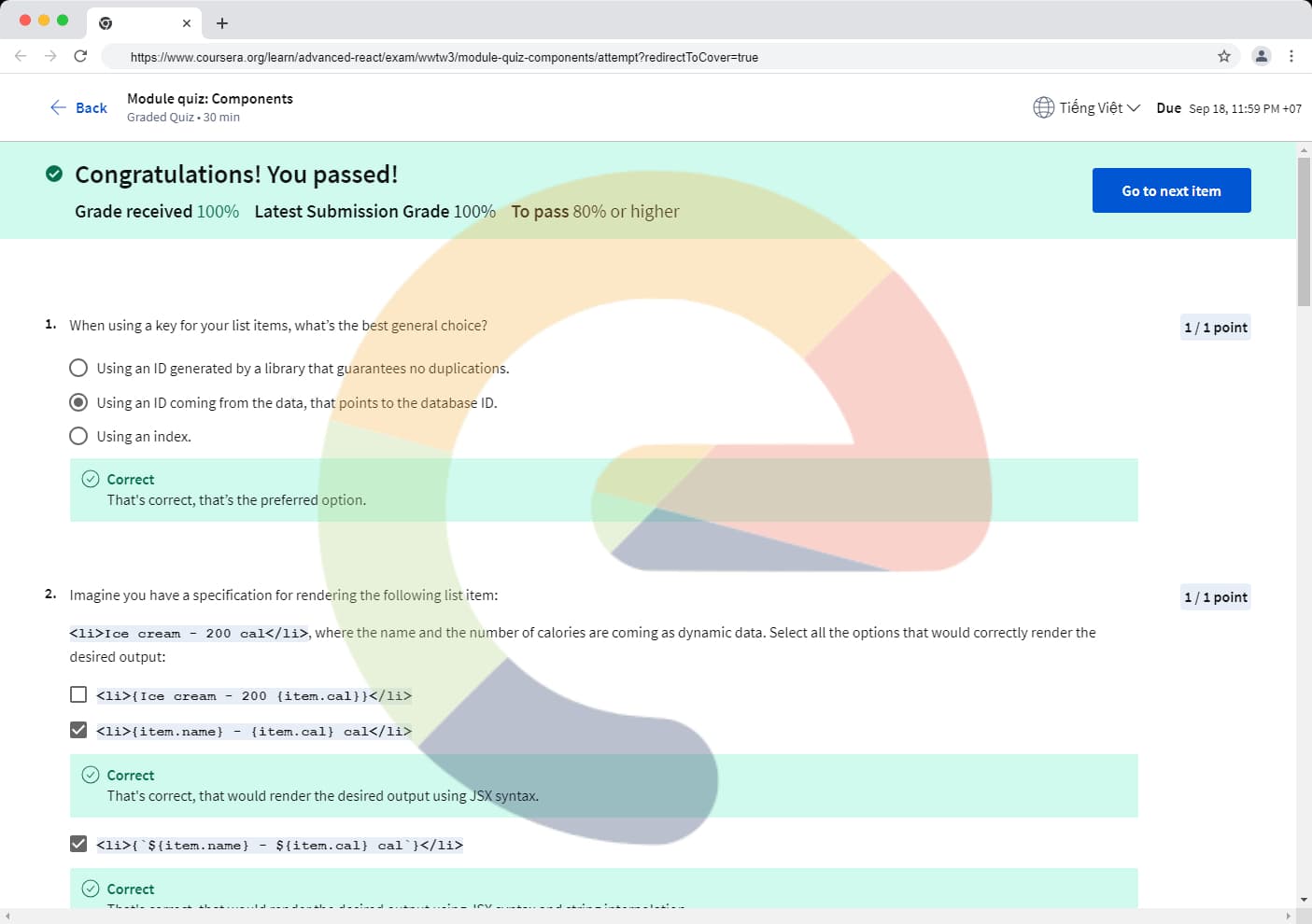The width and height of the screenshot is (1312, 924).
Task: Uncheck the template string interpolation option
Action: click(x=78, y=844)
